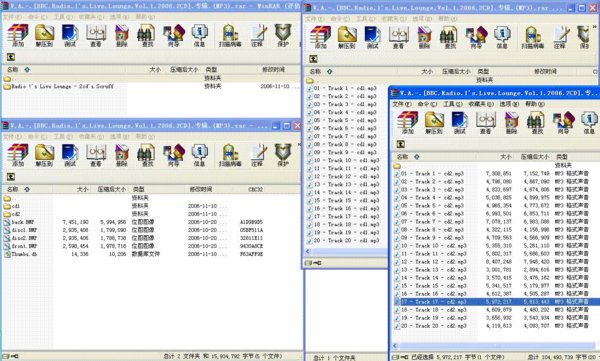600x361 pixels.
Task: Open 文件(F) menu in the cd2 tracks window
Action: pyautogui.click(x=402, y=104)
